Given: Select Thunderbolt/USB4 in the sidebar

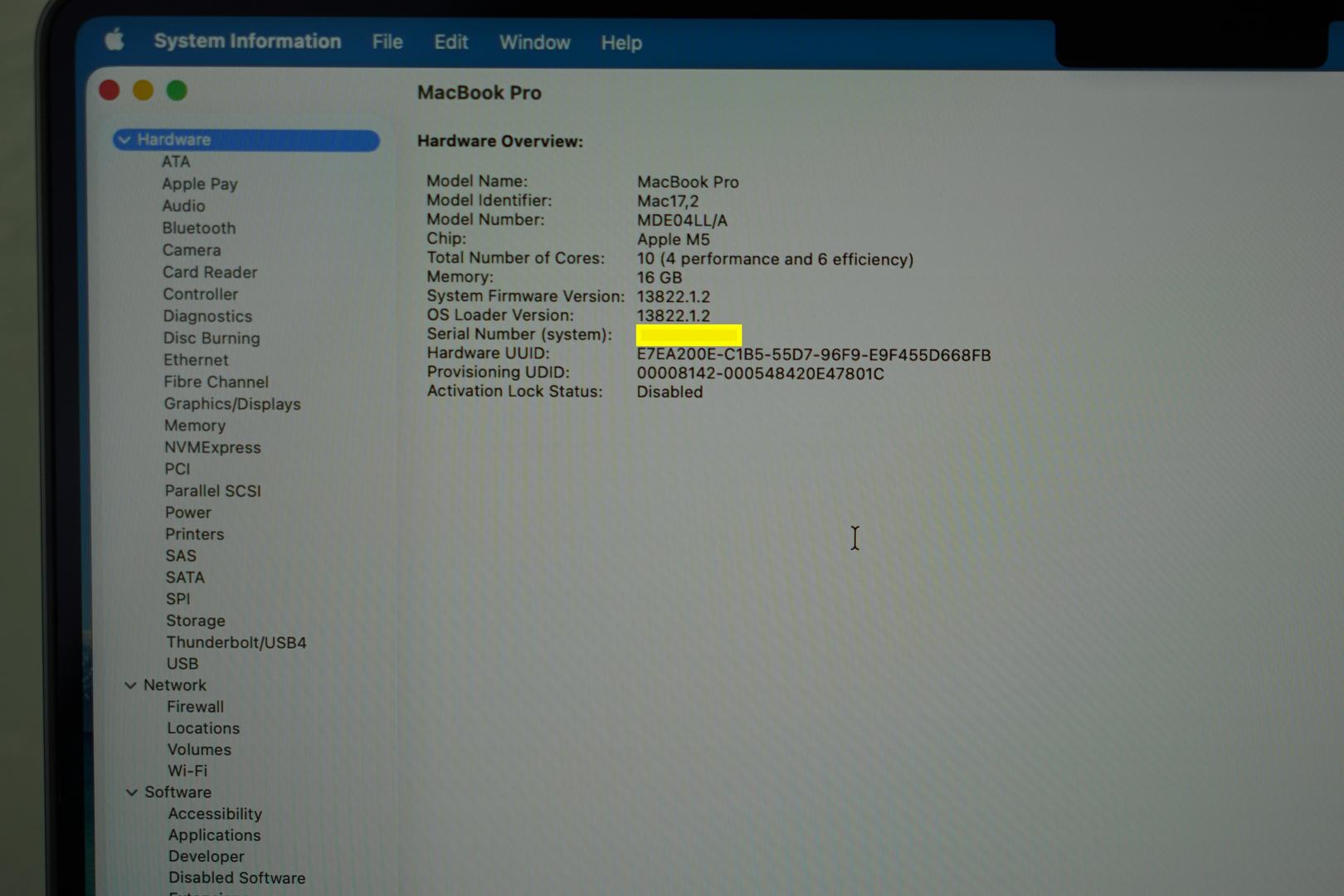Looking at the screenshot, I should (236, 642).
